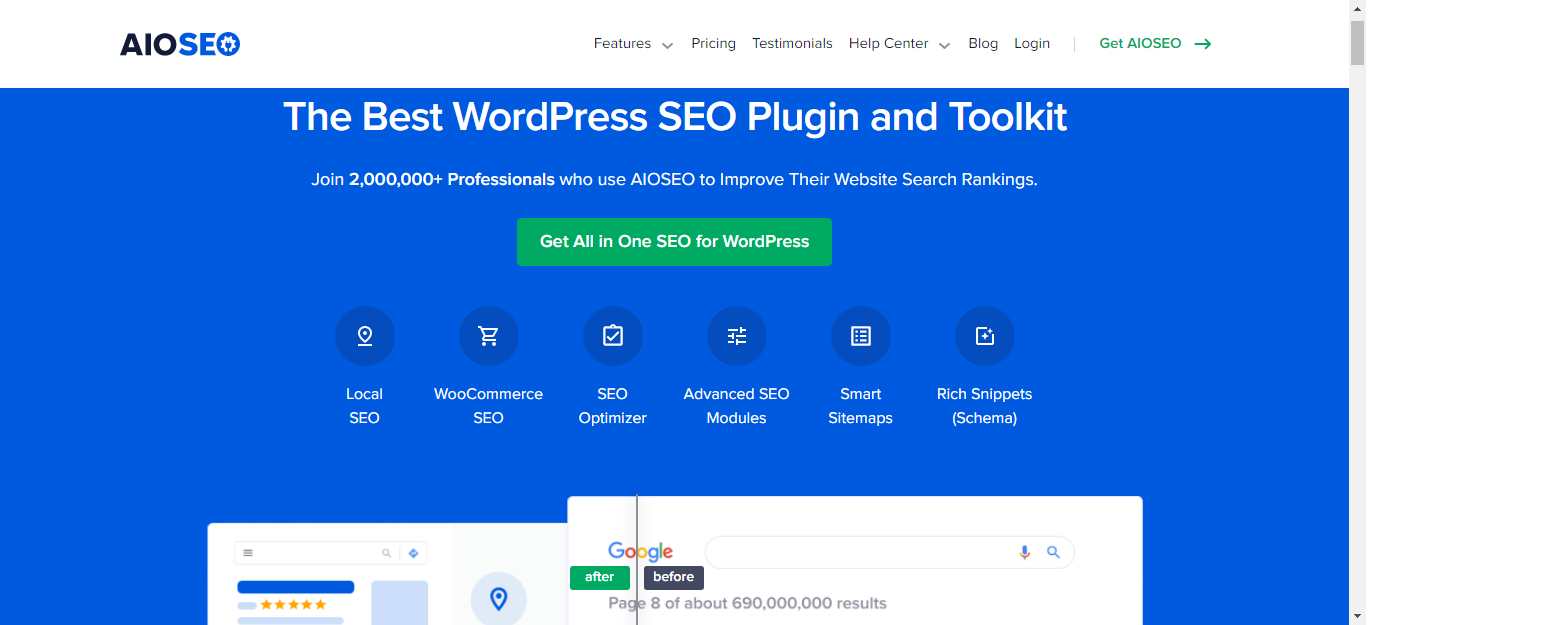This screenshot has height=625, width=1549.
Task: Click the Advanced SEO Modules label
Action: [737, 406]
